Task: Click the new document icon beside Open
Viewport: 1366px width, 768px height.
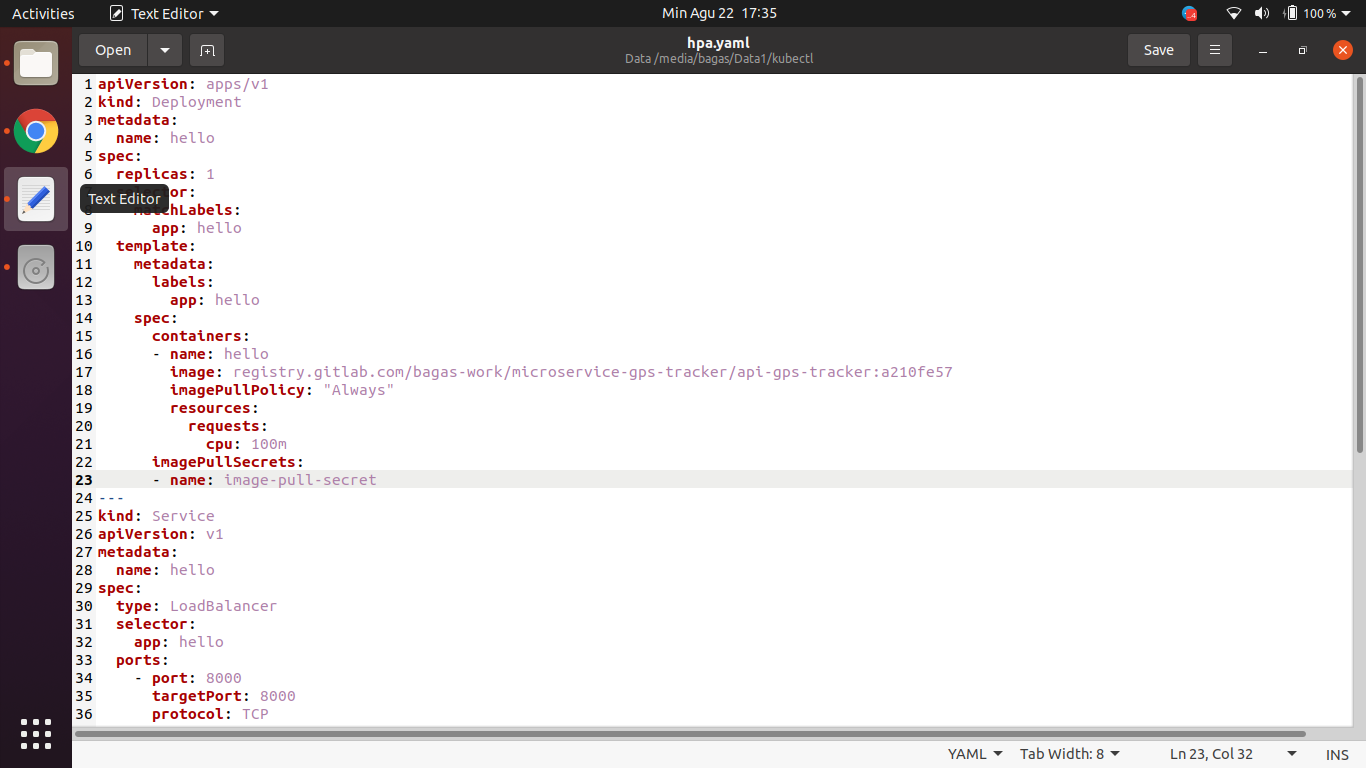Action: 207,50
